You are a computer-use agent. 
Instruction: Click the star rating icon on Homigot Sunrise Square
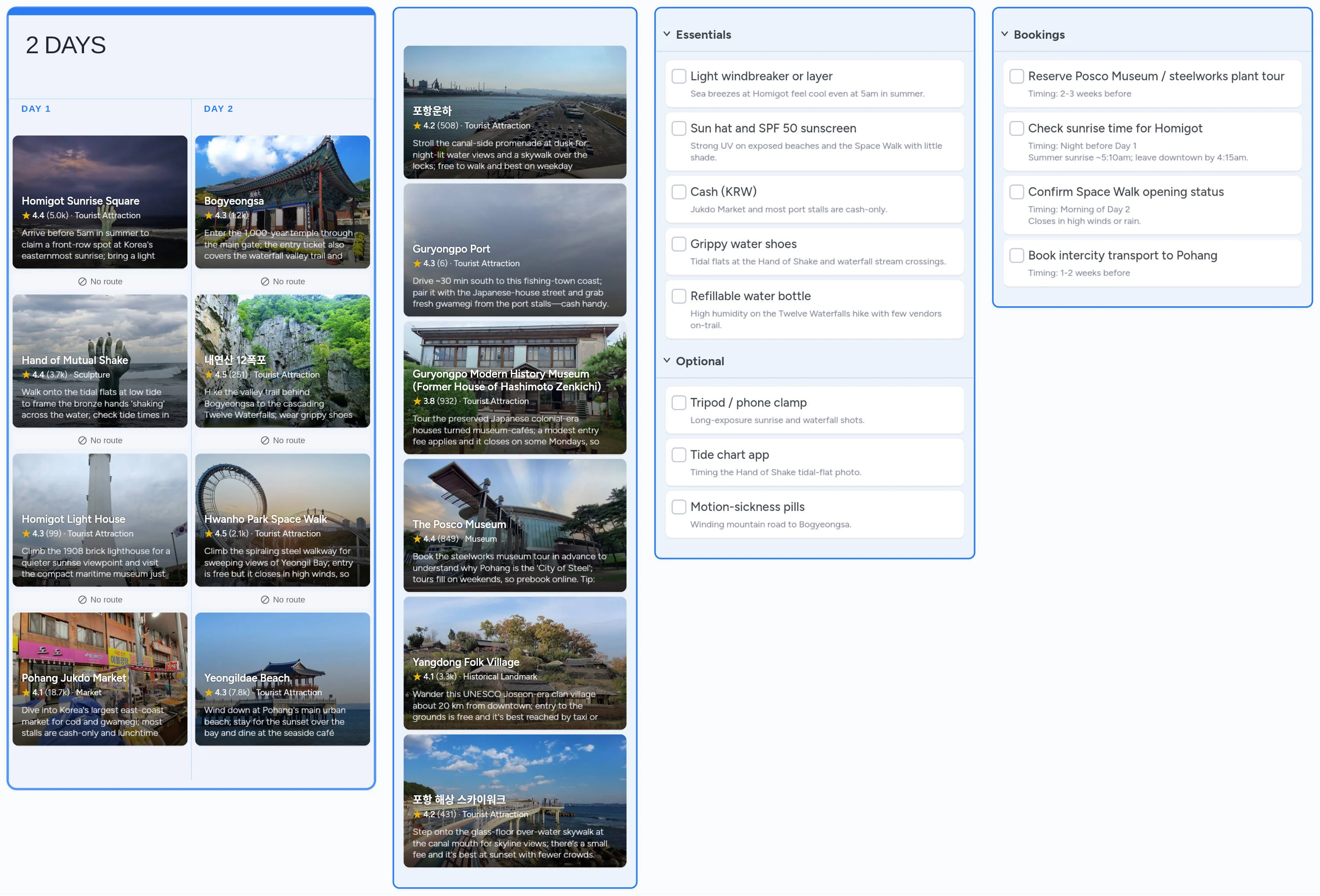pyautogui.click(x=26, y=215)
